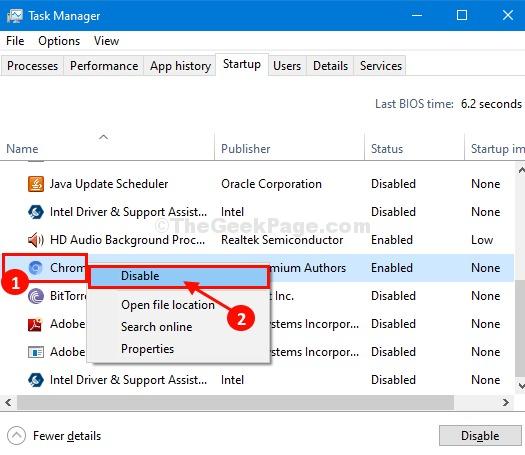Click the vertical scrollbar down arrow
Viewport: 525px width, 455px height.
coord(521,386)
